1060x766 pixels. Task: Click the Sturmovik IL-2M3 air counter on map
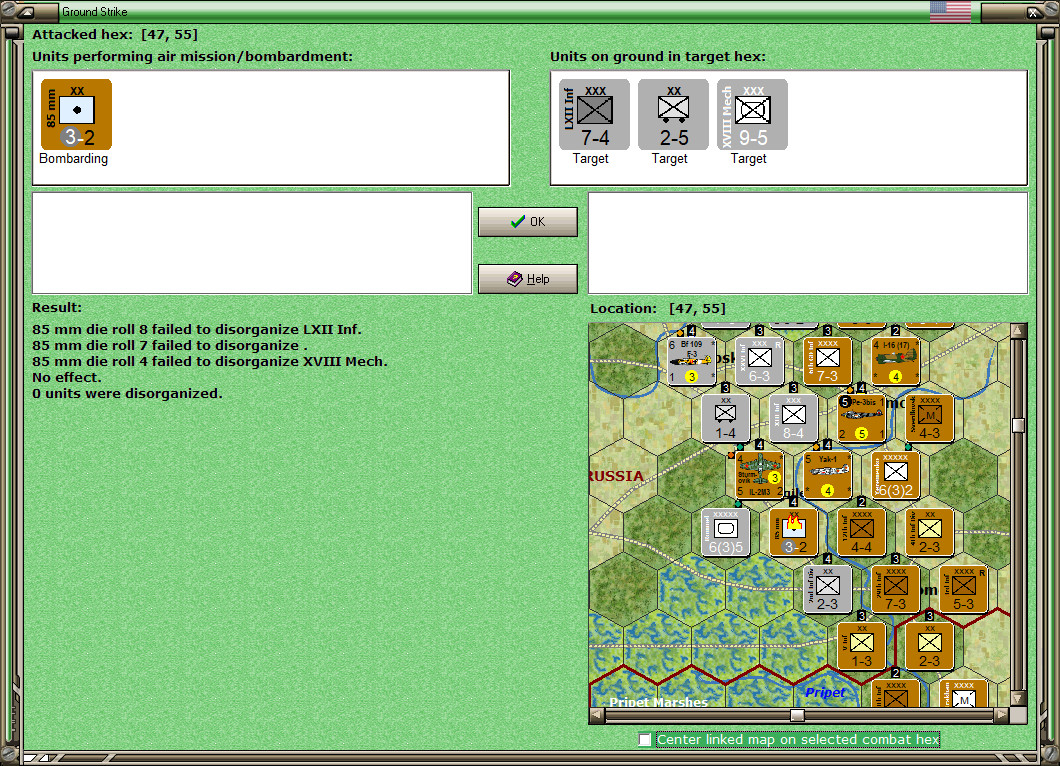(759, 475)
